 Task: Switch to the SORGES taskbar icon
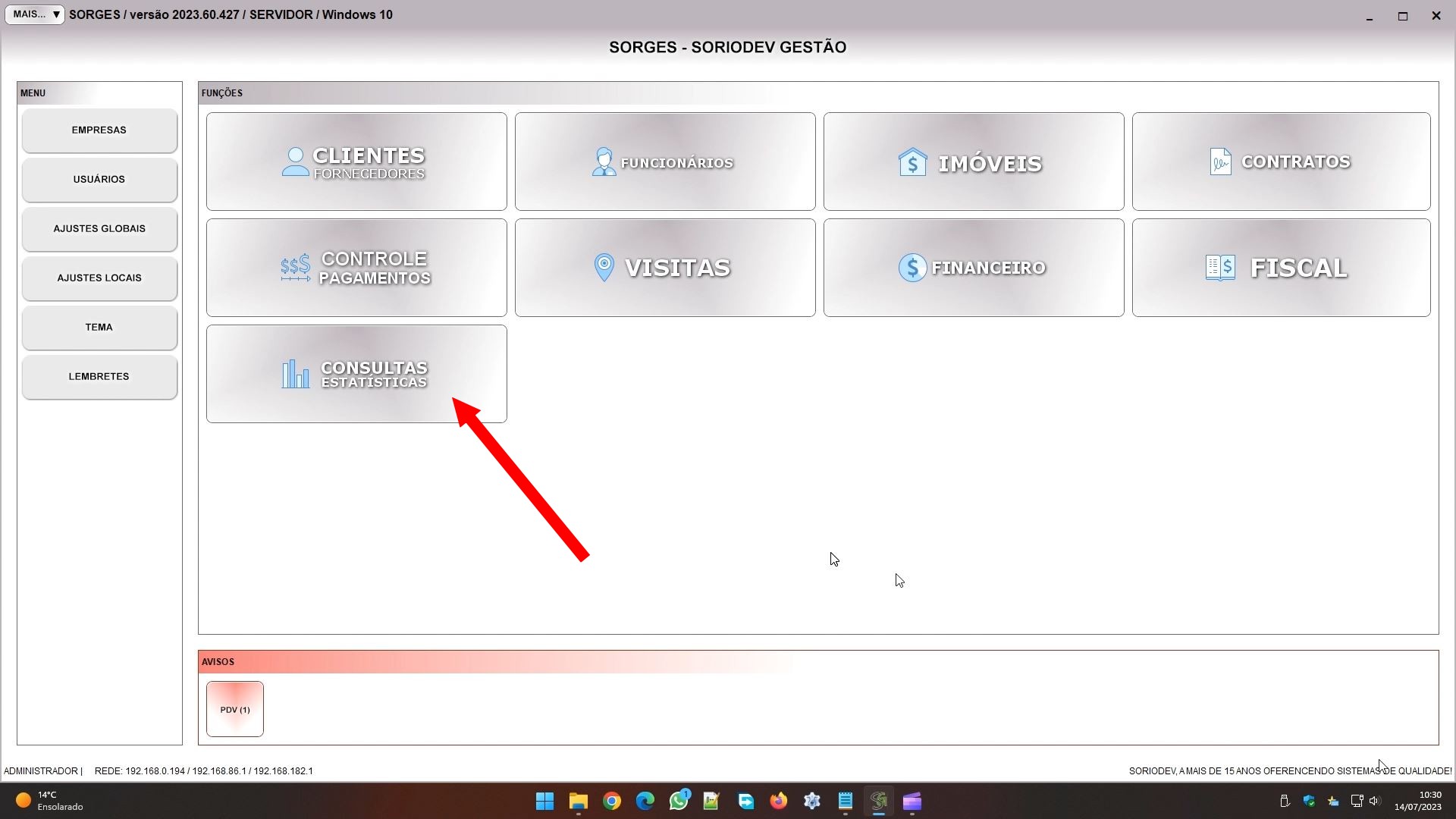(x=878, y=802)
